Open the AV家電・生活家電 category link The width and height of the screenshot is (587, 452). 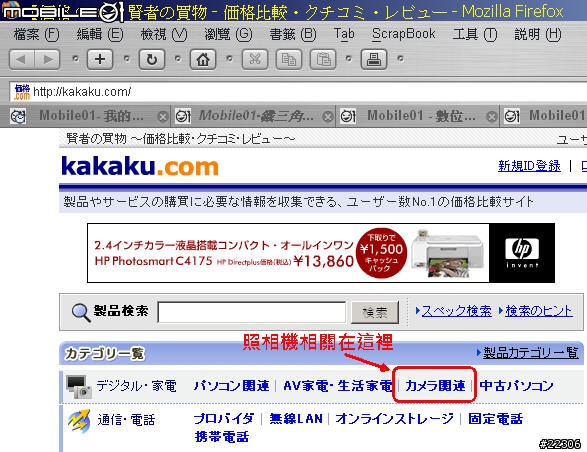[x=338, y=386]
